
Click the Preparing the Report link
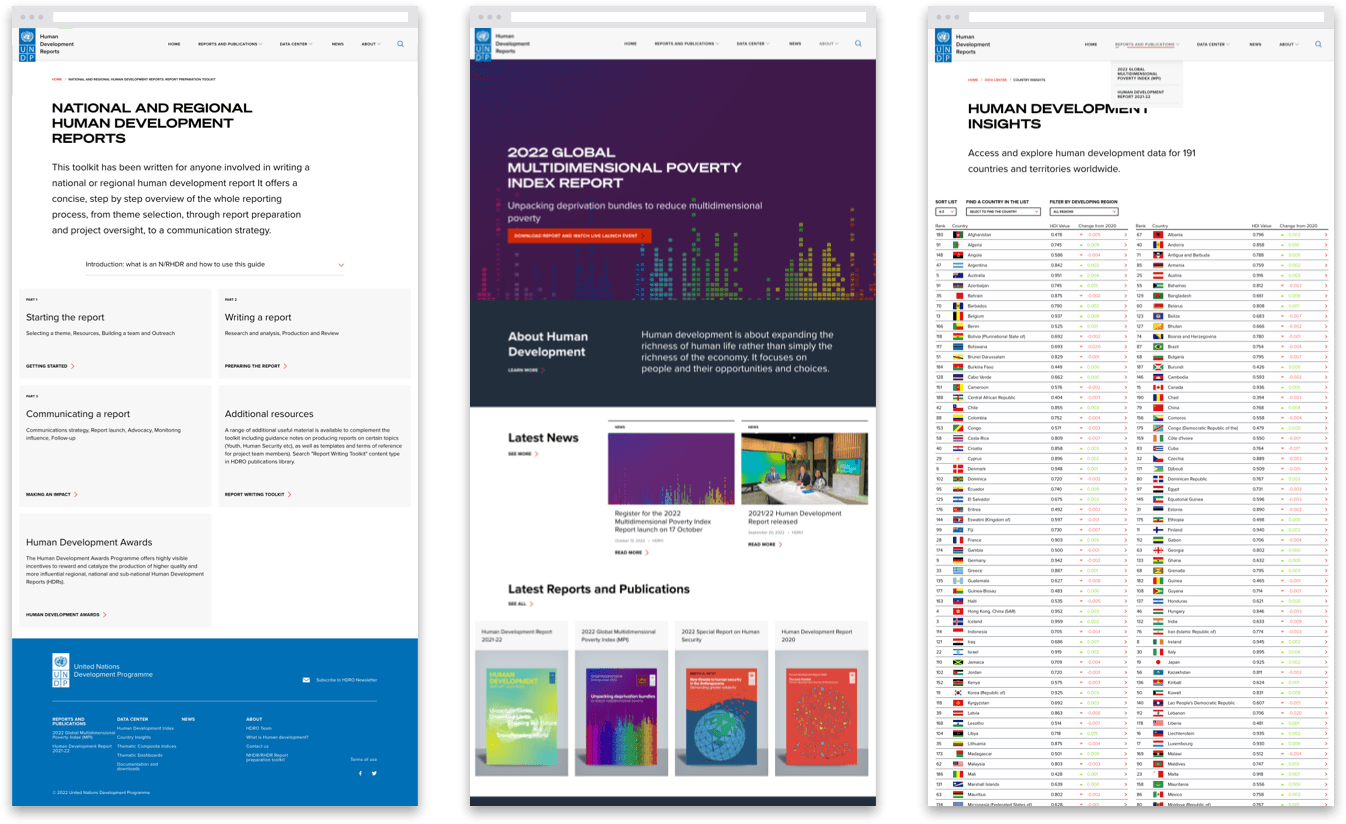[x=256, y=366]
